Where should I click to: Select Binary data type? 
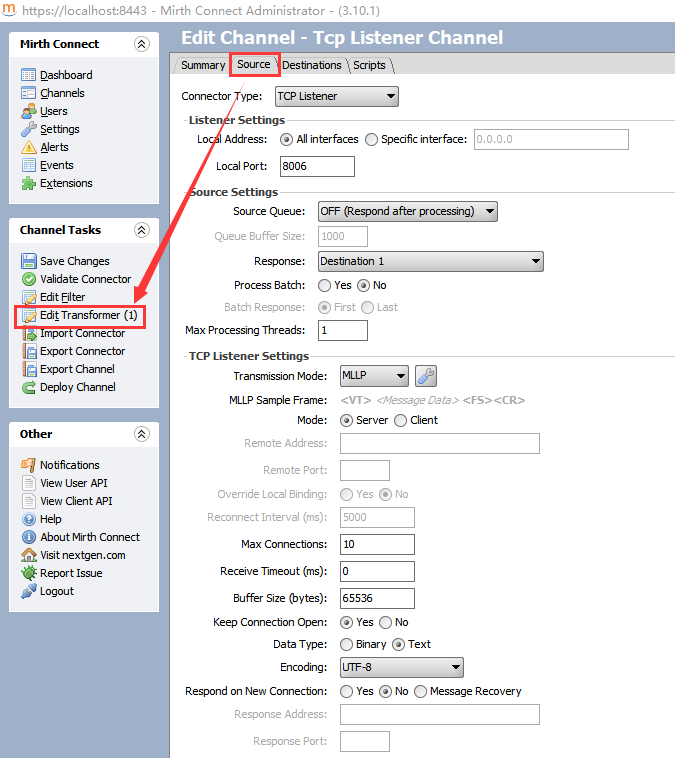coord(346,644)
